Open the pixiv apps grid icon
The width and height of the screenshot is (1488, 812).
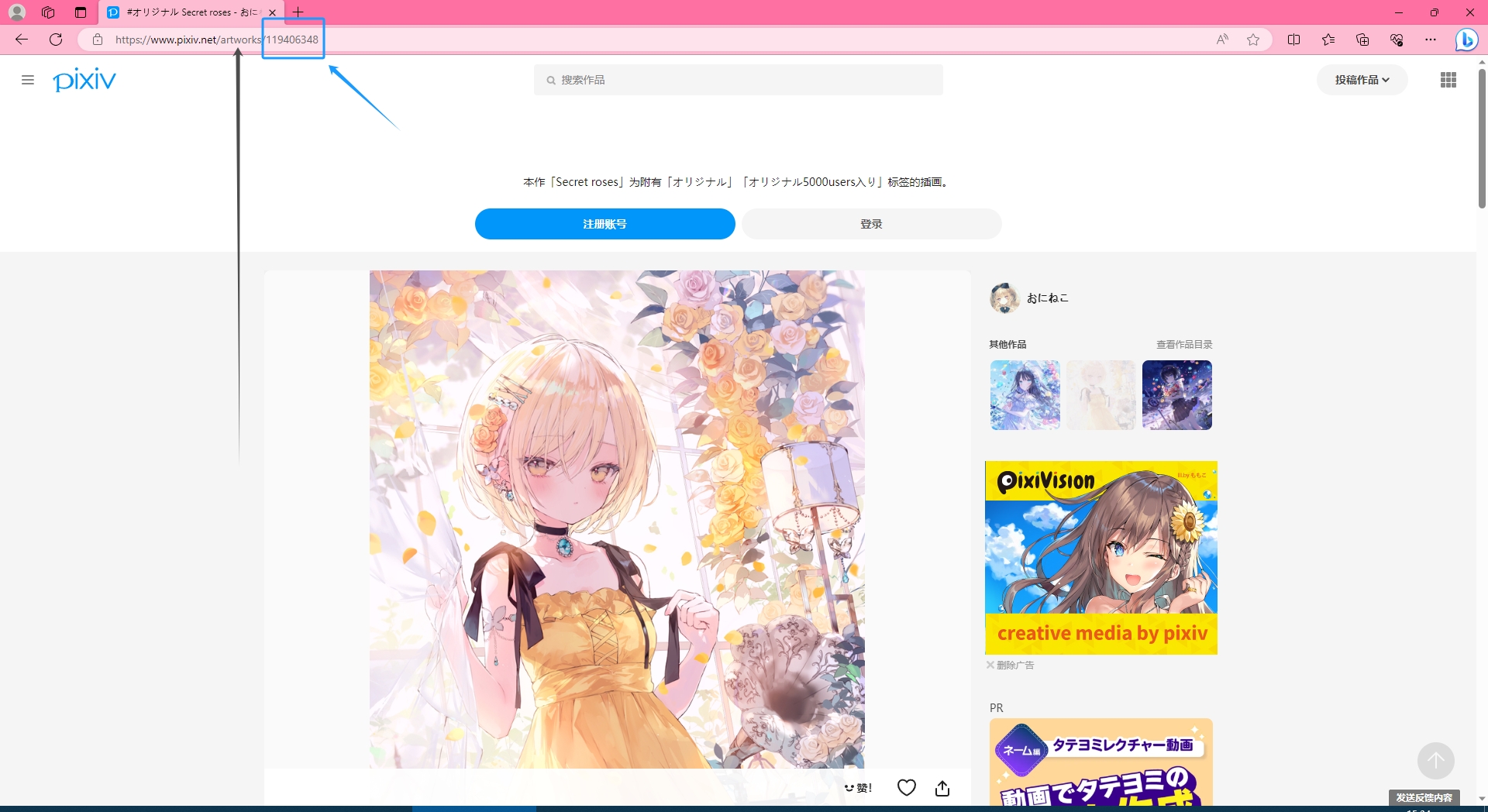[1448, 80]
